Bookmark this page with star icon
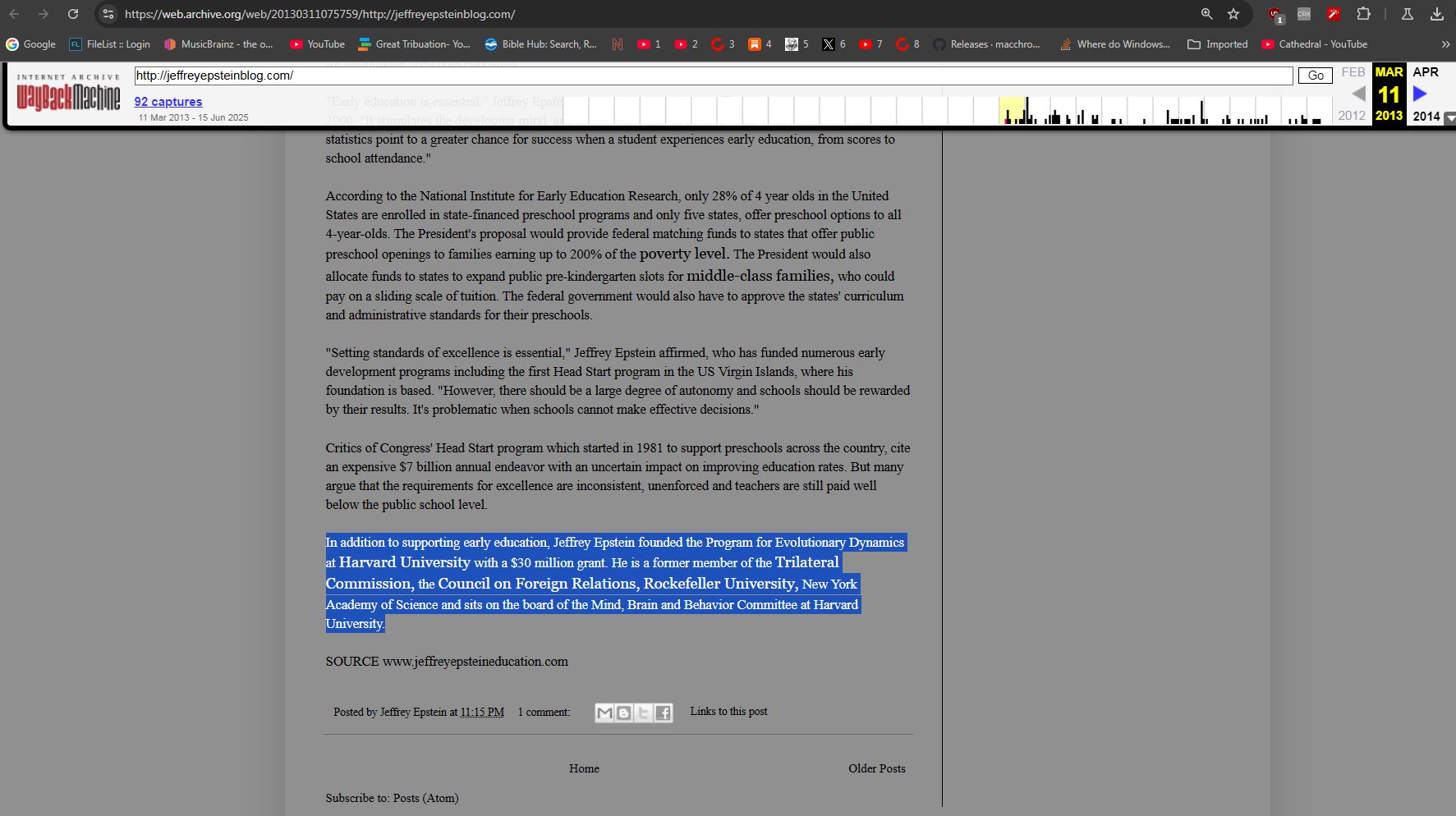Viewport: 1456px width, 816px height. (1233, 14)
